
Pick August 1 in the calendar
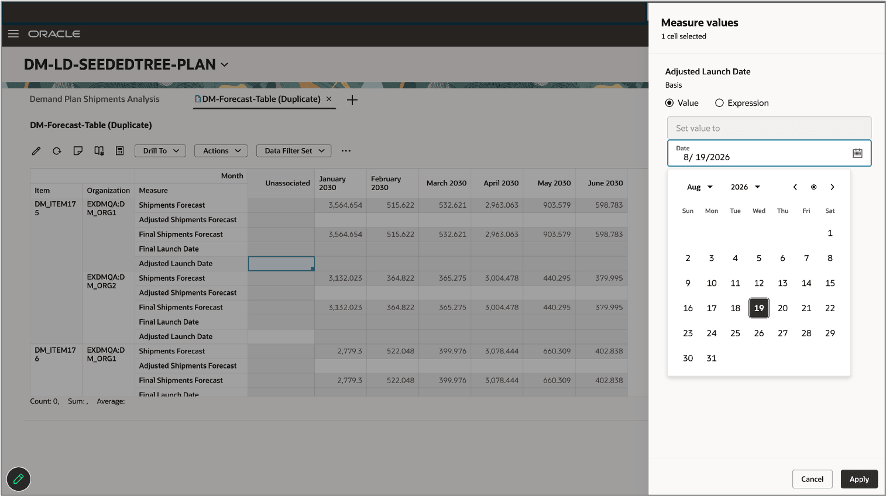pyautogui.click(x=830, y=233)
